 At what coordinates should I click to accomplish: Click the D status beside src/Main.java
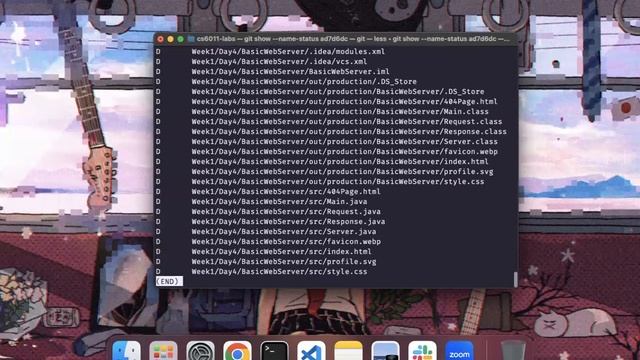tap(158, 202)
